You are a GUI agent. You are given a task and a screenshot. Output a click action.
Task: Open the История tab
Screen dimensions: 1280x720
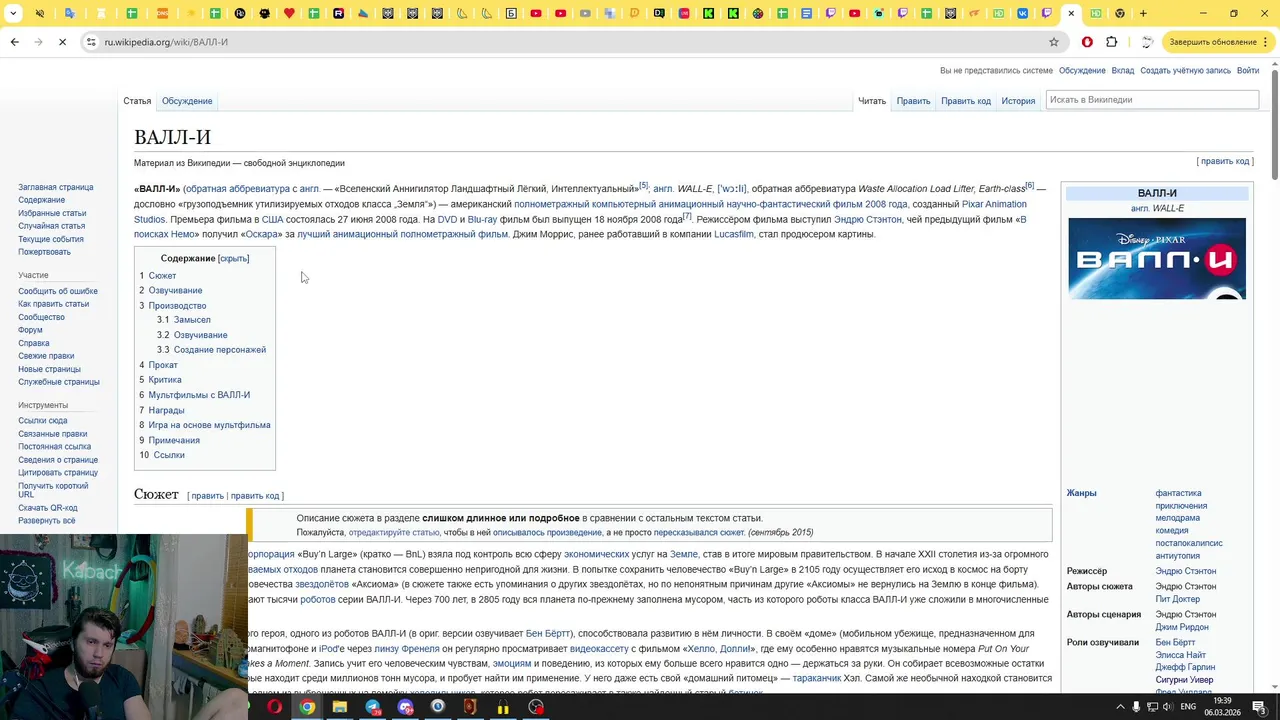(1018, 101)
